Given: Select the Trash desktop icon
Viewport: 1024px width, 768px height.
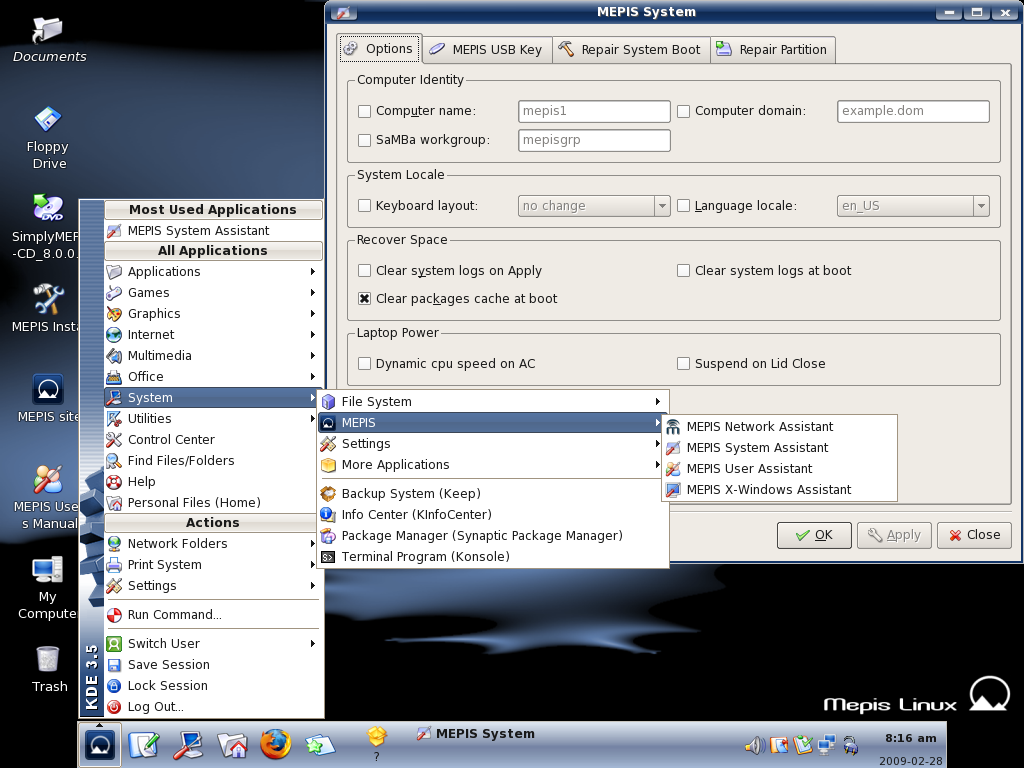Looking at the screenshot, I should pos(49,669).
